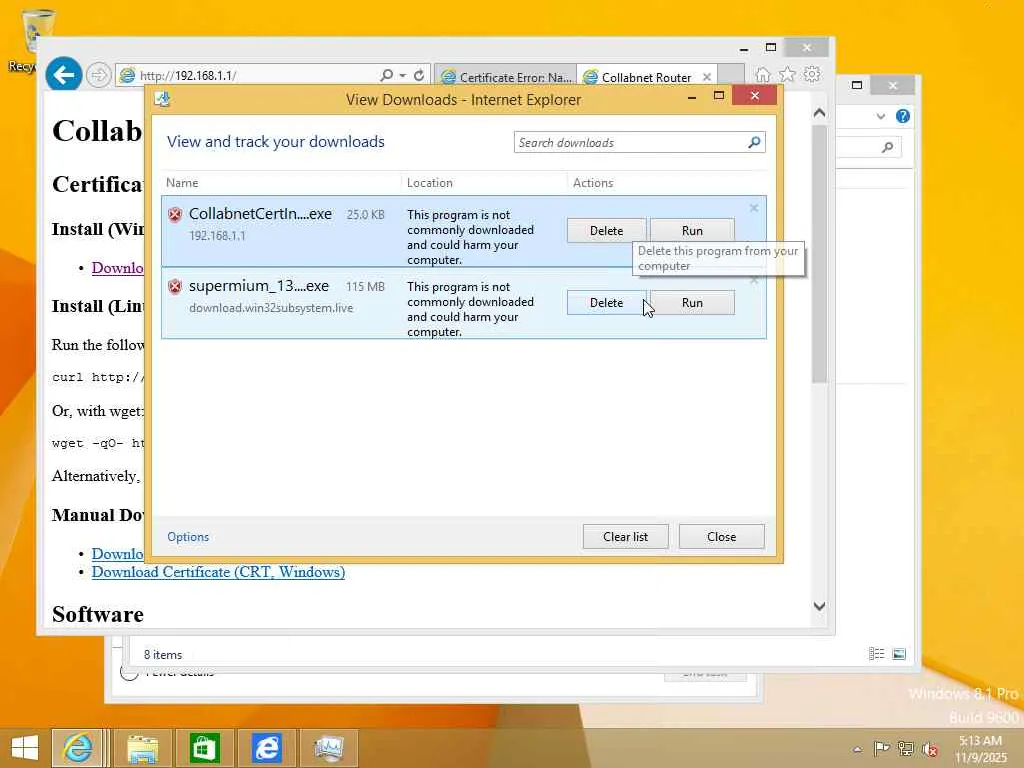
Task: Select CollabnetCertIn....exe file name
Action: [260, 214]
